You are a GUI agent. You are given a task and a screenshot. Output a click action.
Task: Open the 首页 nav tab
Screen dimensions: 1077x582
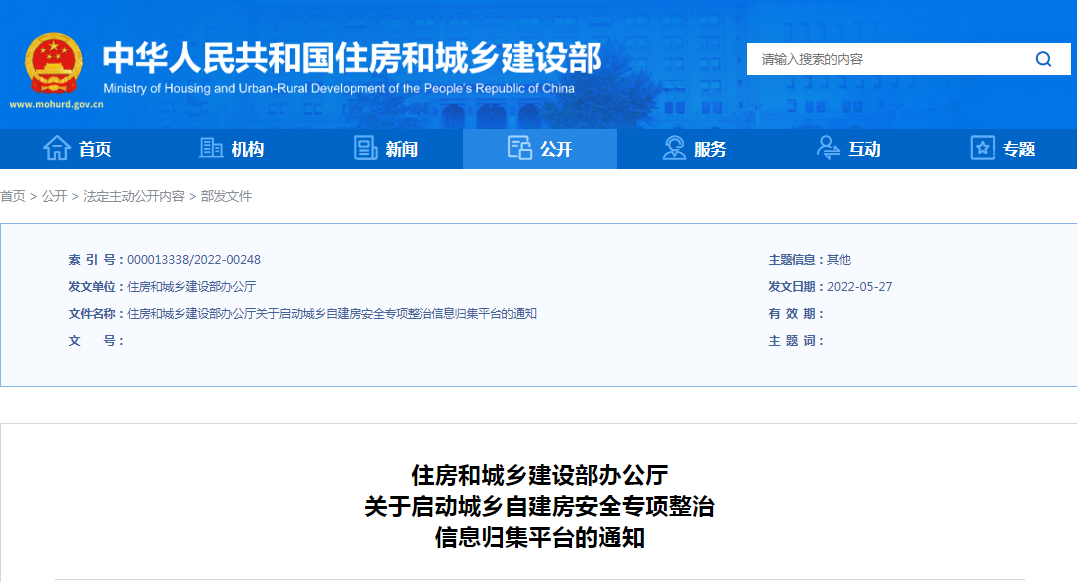point(77,148)
